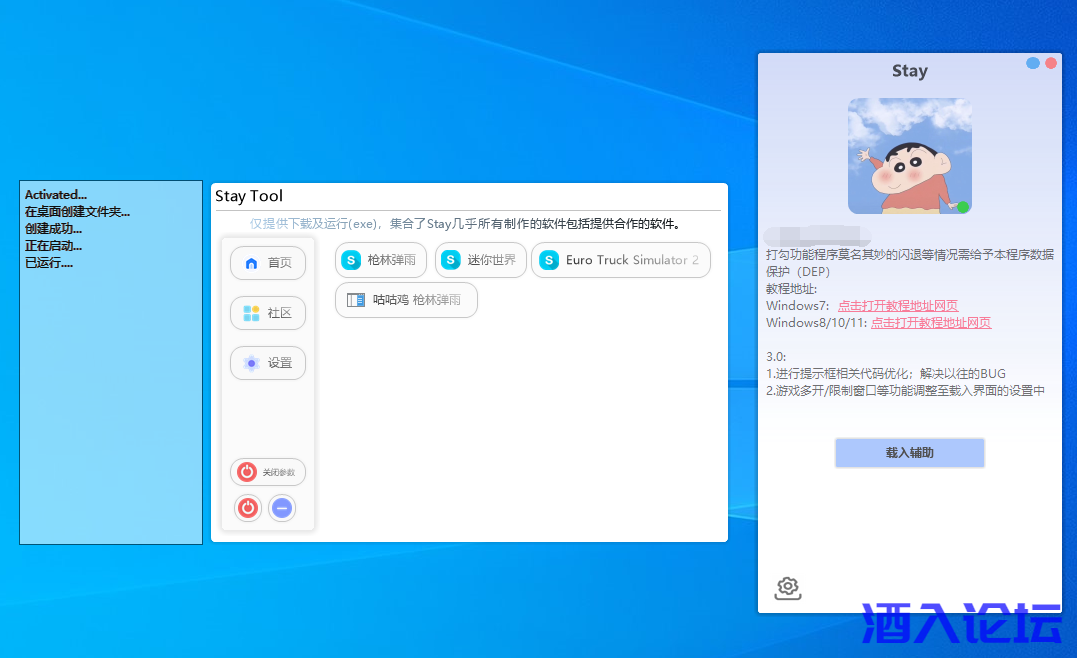Click changelog line about 游戏多开/限制窗口
The width and height of the screenshot is (1077, 658).
905,391
